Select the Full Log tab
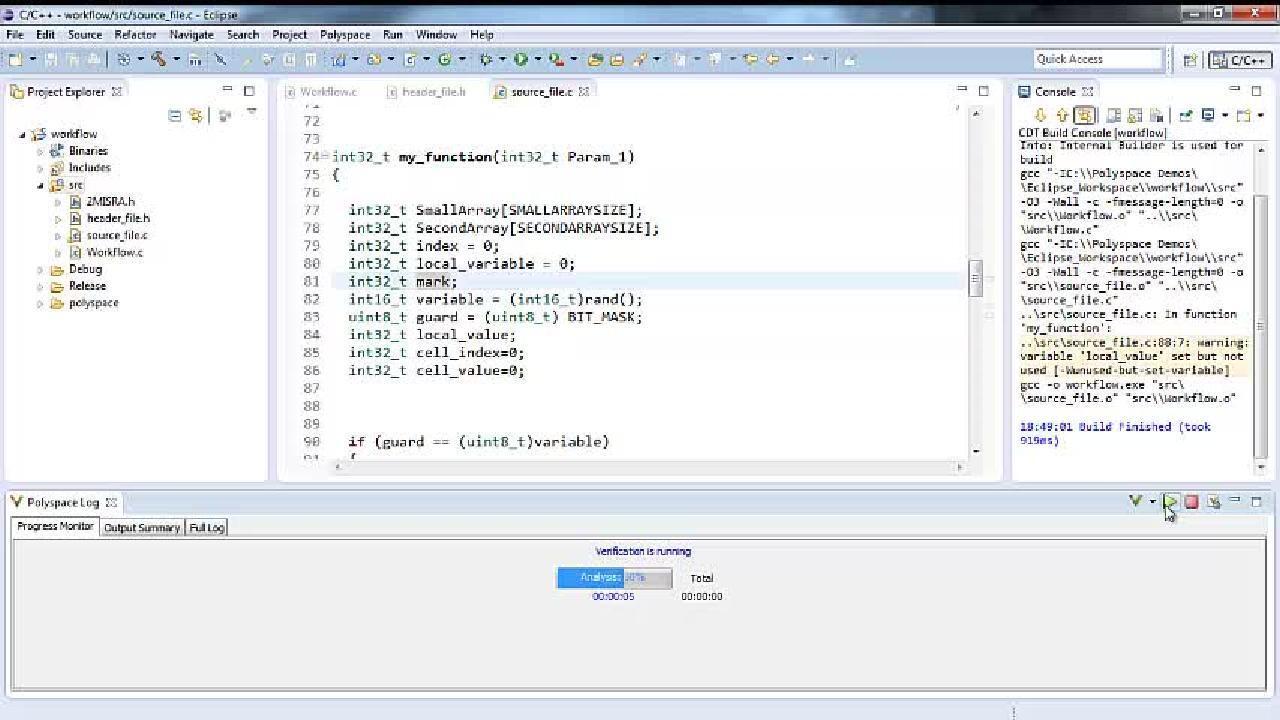The height and width of the screenshot is (720, 1280). (x=207, y=527)
